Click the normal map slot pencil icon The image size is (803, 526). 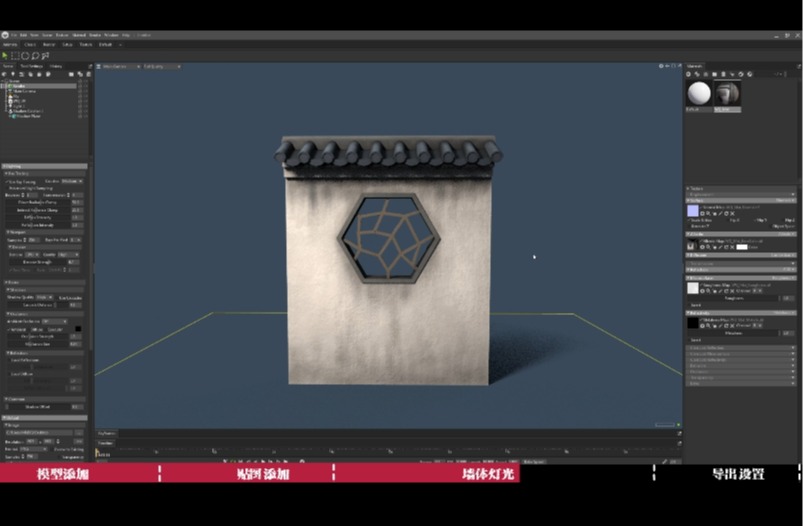(x=721, y=214)
